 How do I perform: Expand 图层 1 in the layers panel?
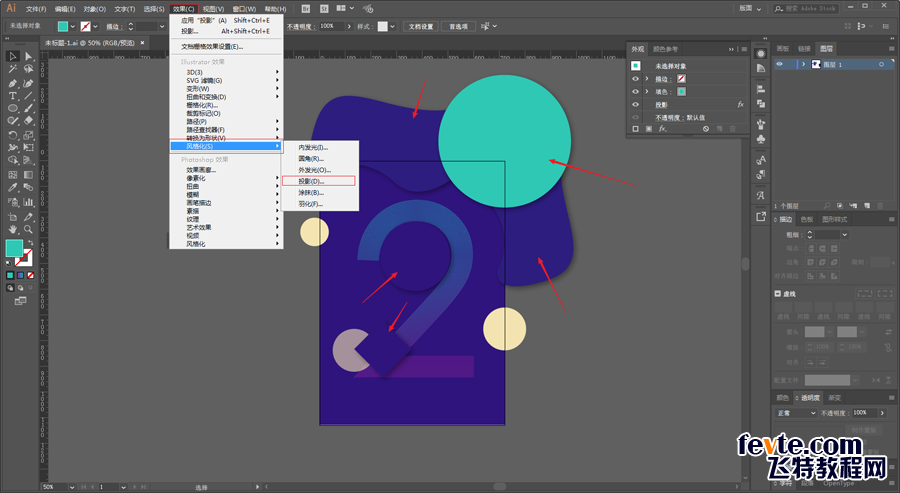click(804, 64)
